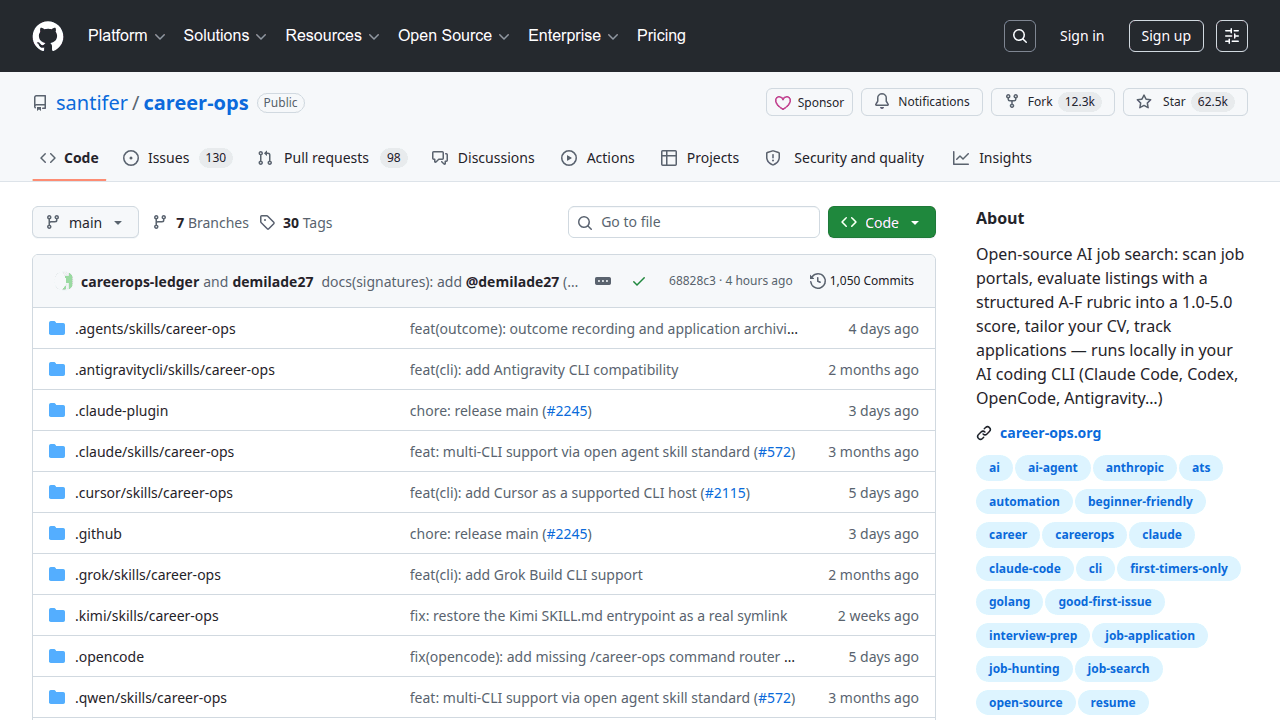Open the santifer owner link
1280x720 pixels.
(x=92, y=103)
